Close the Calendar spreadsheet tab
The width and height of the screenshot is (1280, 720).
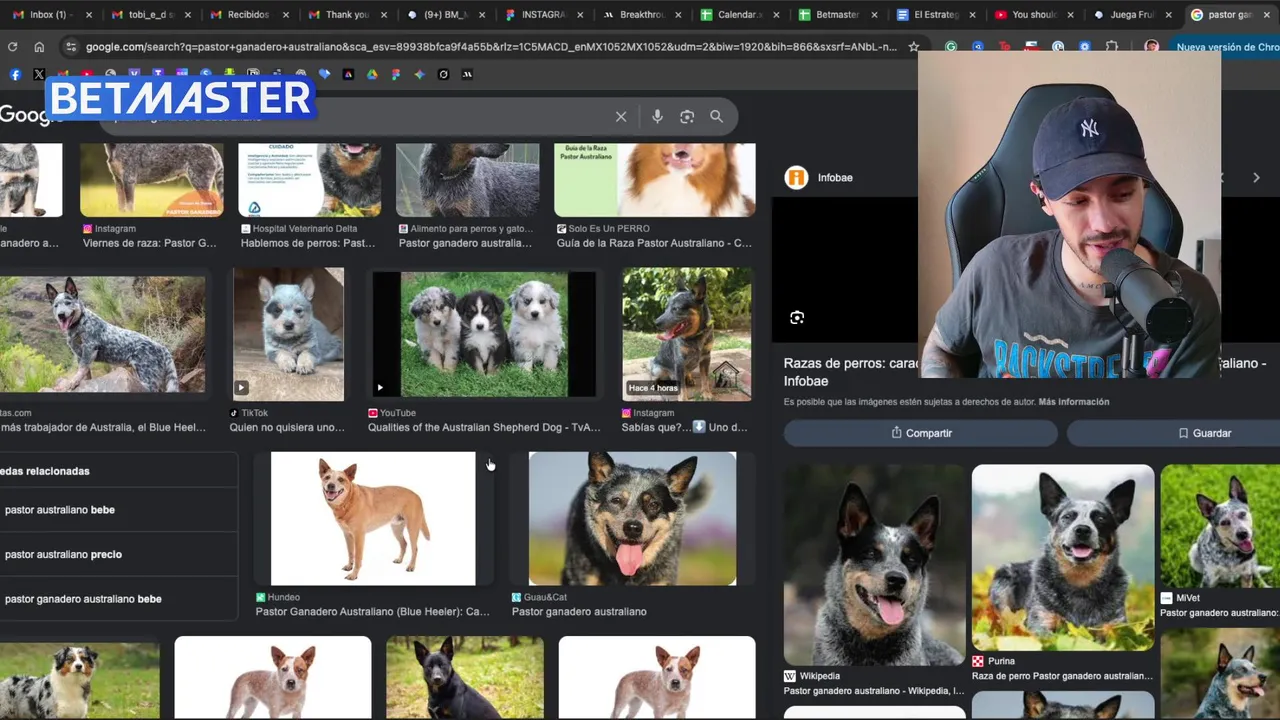[776, 15]
